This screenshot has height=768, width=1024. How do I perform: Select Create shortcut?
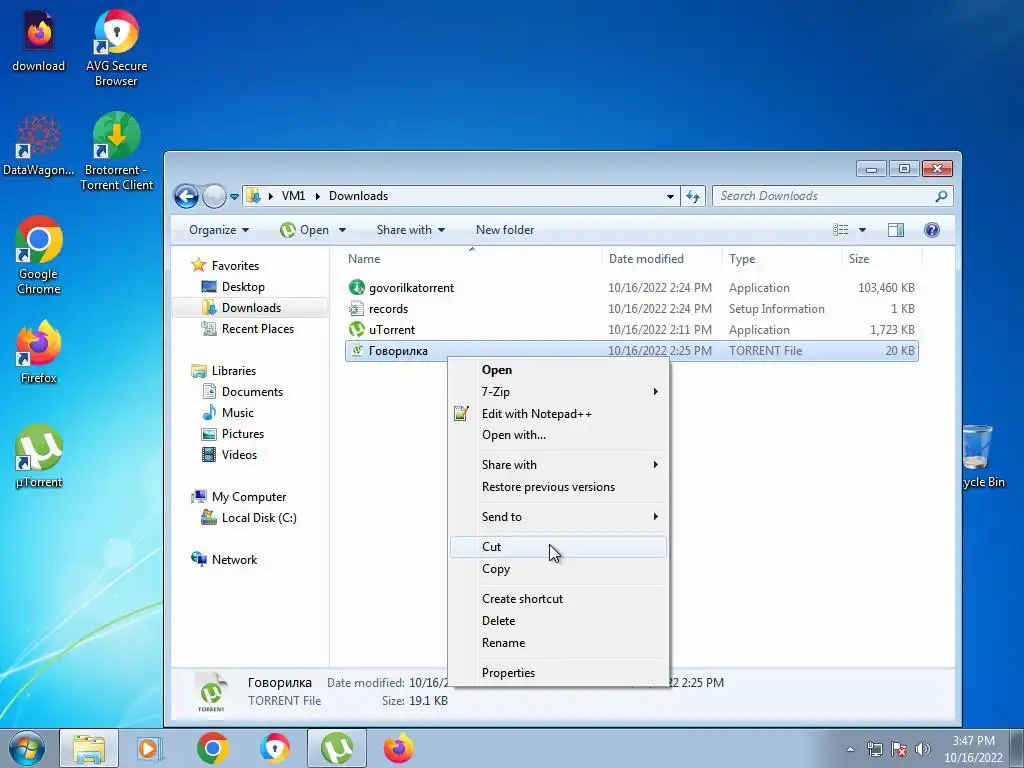558,599
